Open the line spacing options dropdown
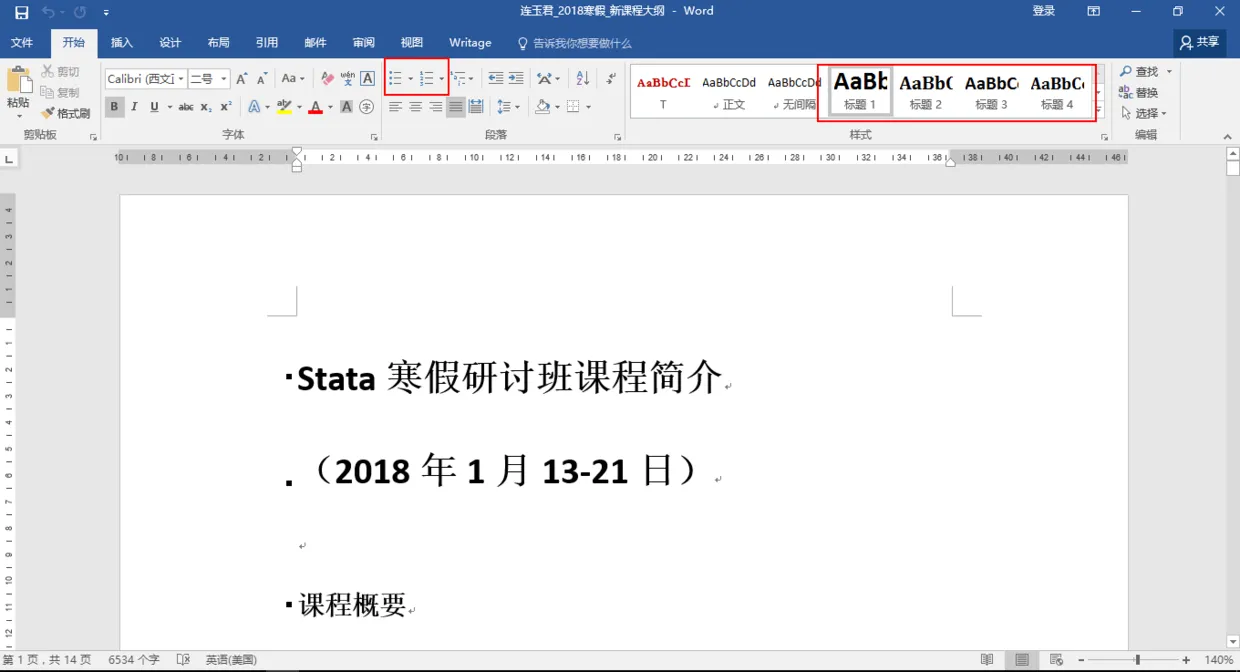Screen dimensions: 1240x672 (x=510, y=106)
